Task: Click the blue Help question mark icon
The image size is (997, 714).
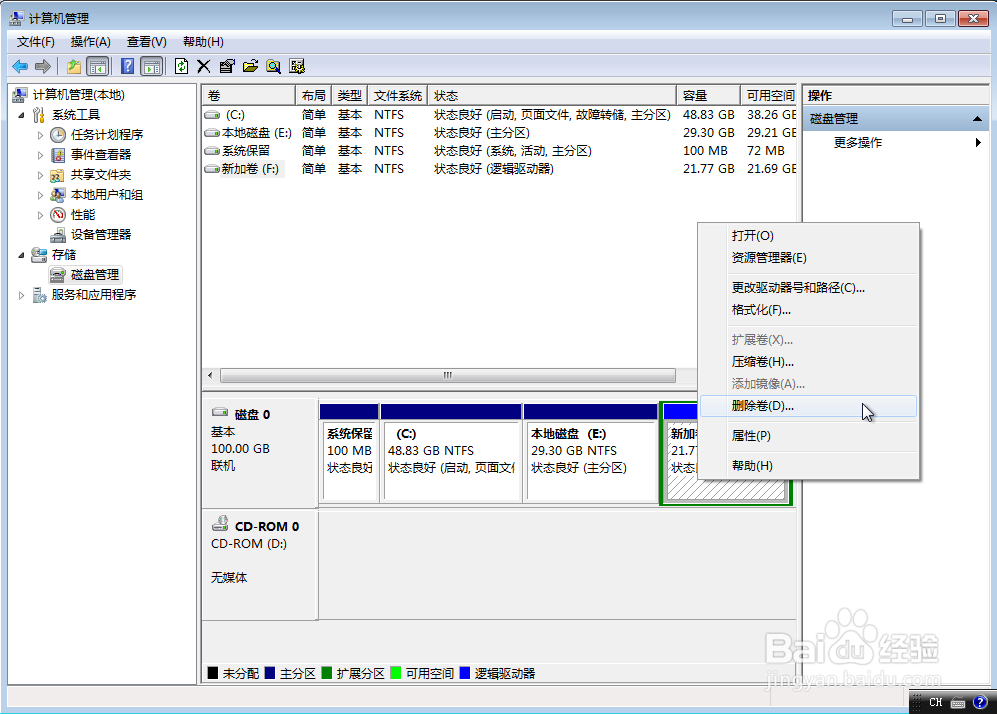Action: pos(127,66)
